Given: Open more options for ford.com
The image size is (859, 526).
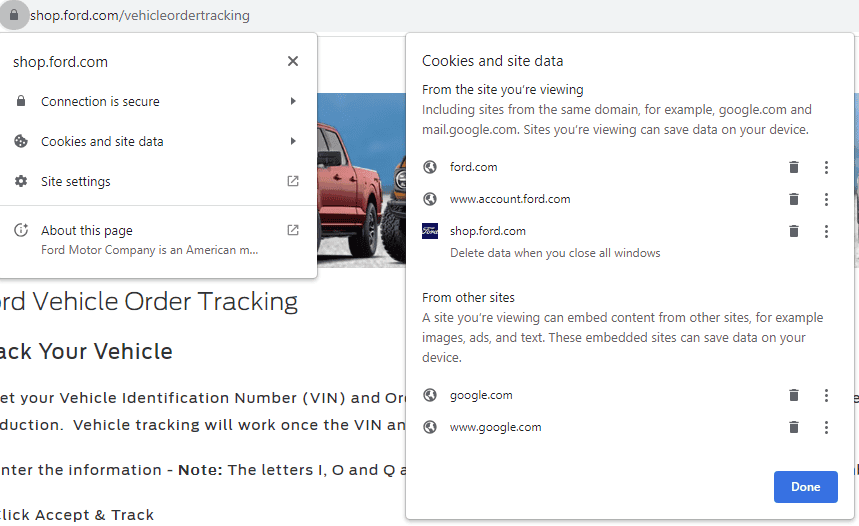Looking at the screenshot, I should click(826, 167).
